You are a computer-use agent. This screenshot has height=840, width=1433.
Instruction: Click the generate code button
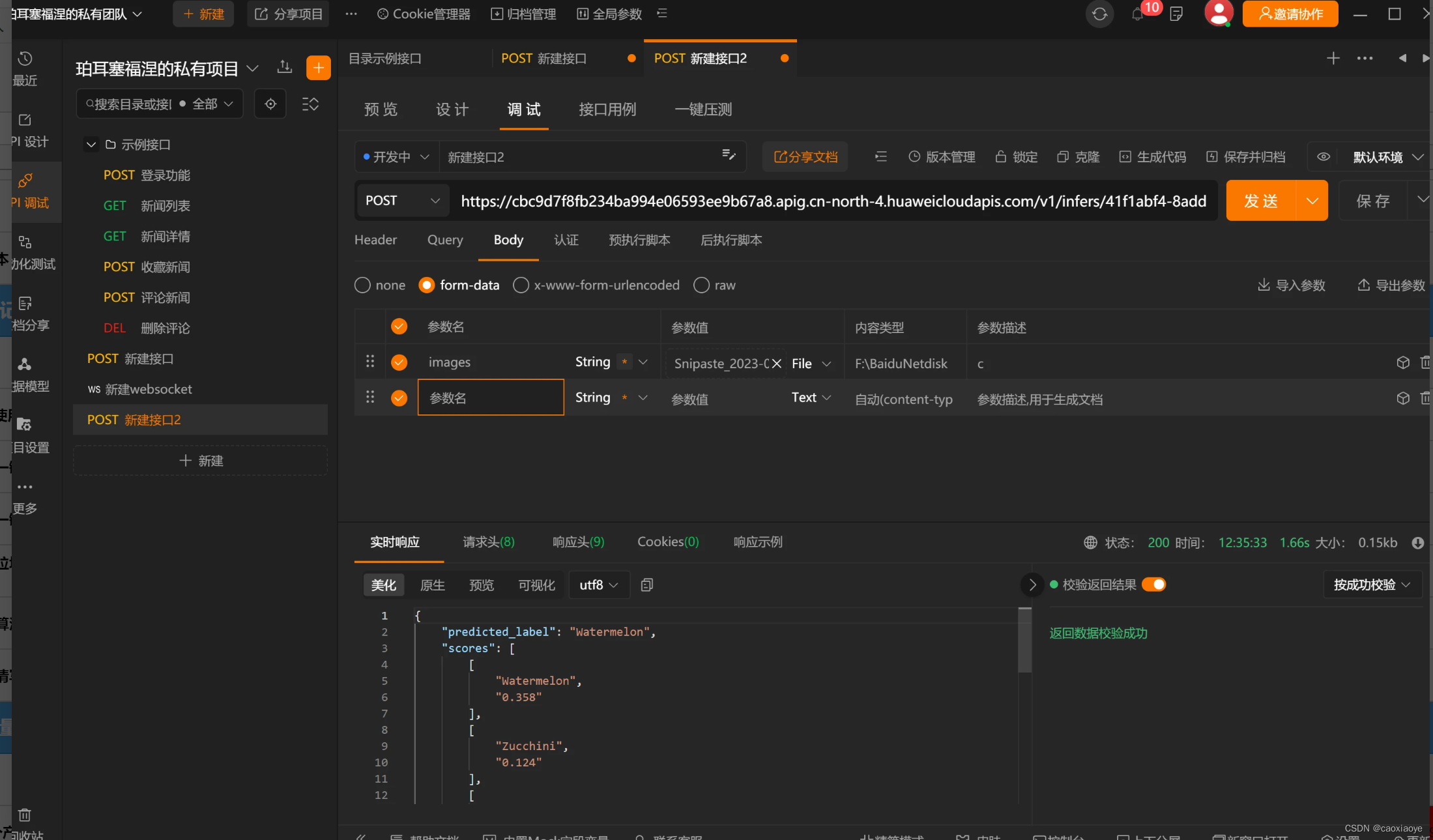tap(1152, 157)
